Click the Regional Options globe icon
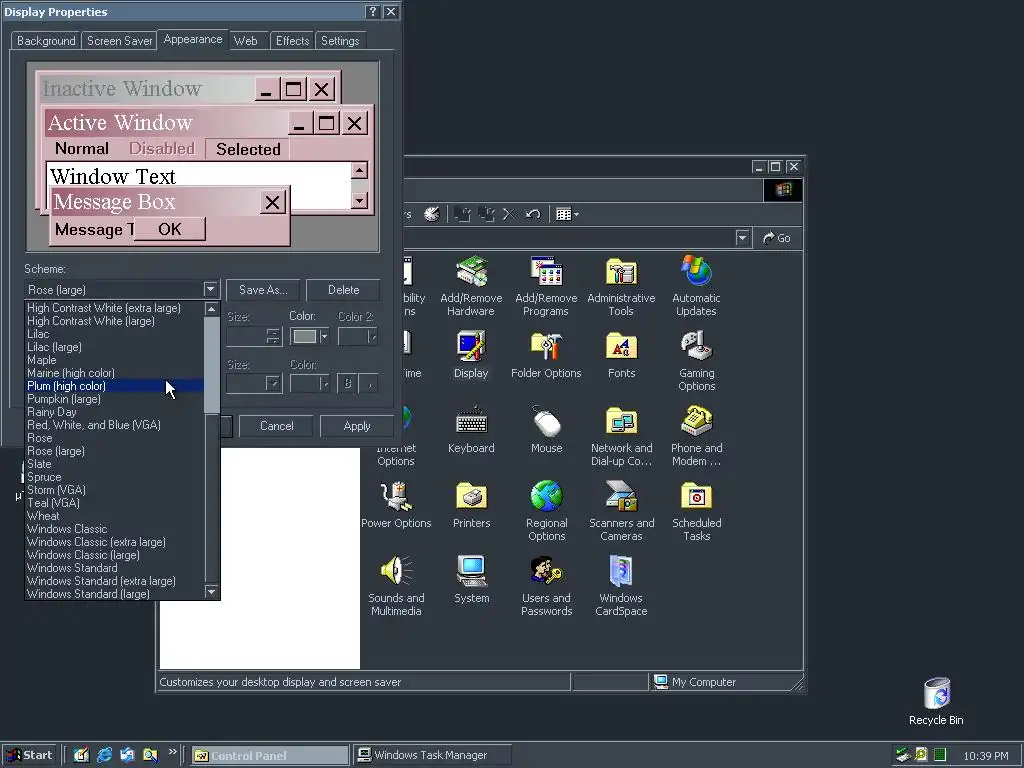1024x768 pixels. click(547, 497)
